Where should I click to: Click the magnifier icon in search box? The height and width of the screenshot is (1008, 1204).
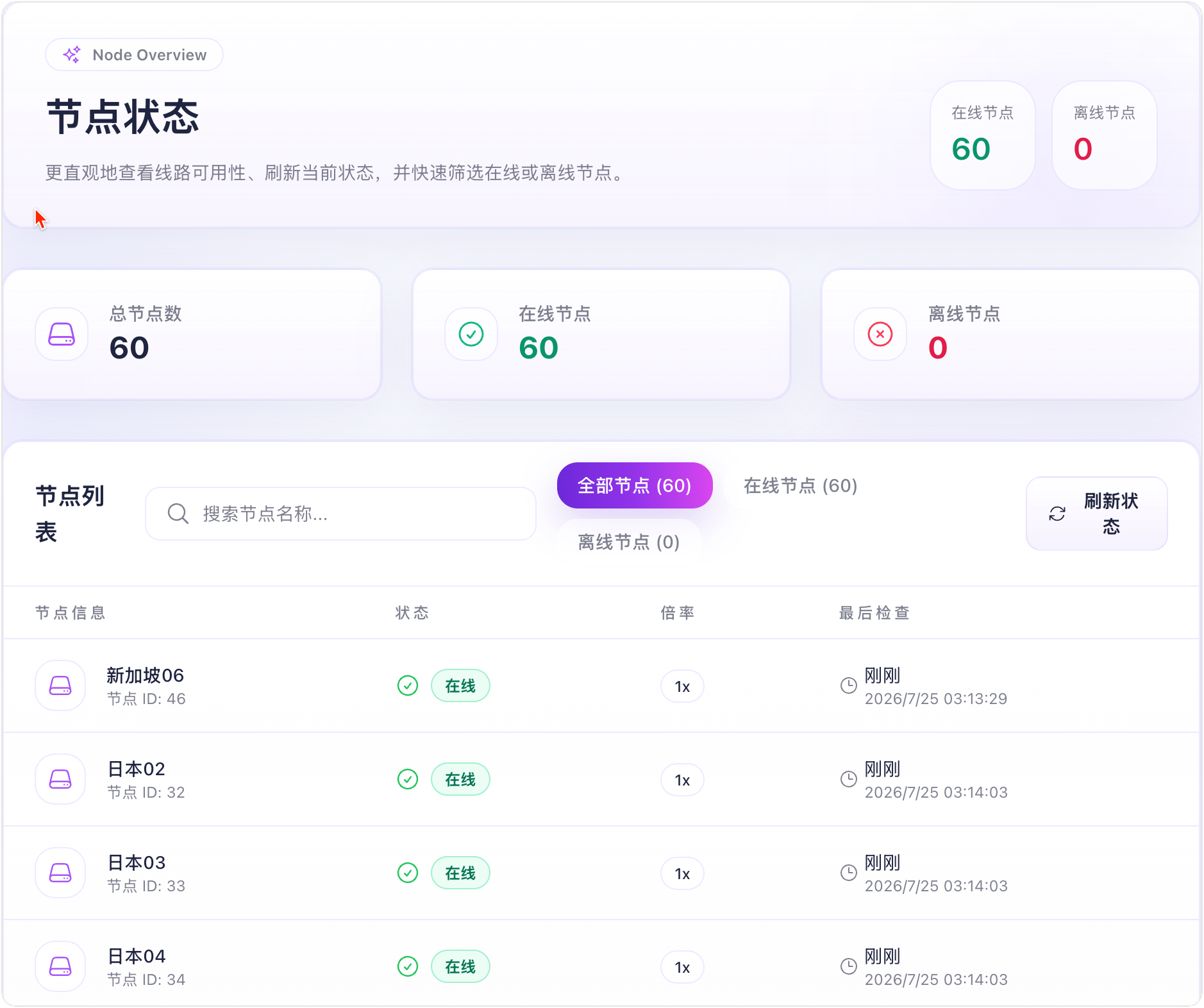click(178, 514)
